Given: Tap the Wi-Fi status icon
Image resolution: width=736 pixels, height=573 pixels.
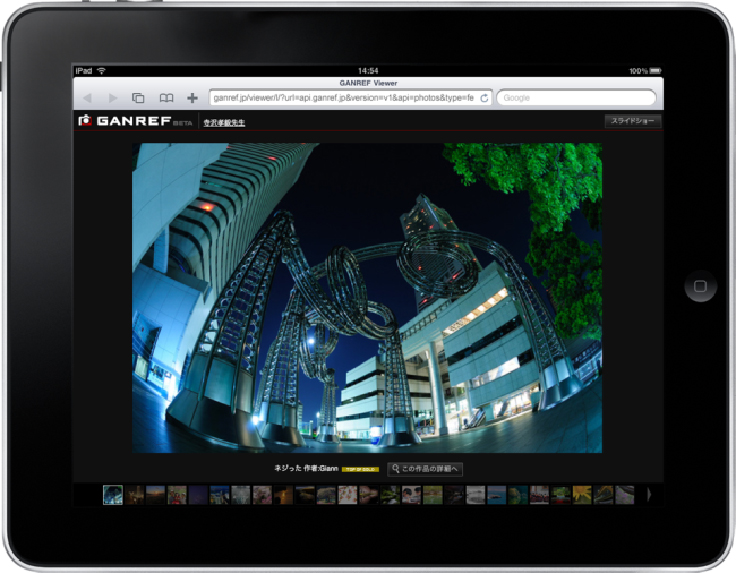Looking at the screenshot, I should tap(101, 71).
